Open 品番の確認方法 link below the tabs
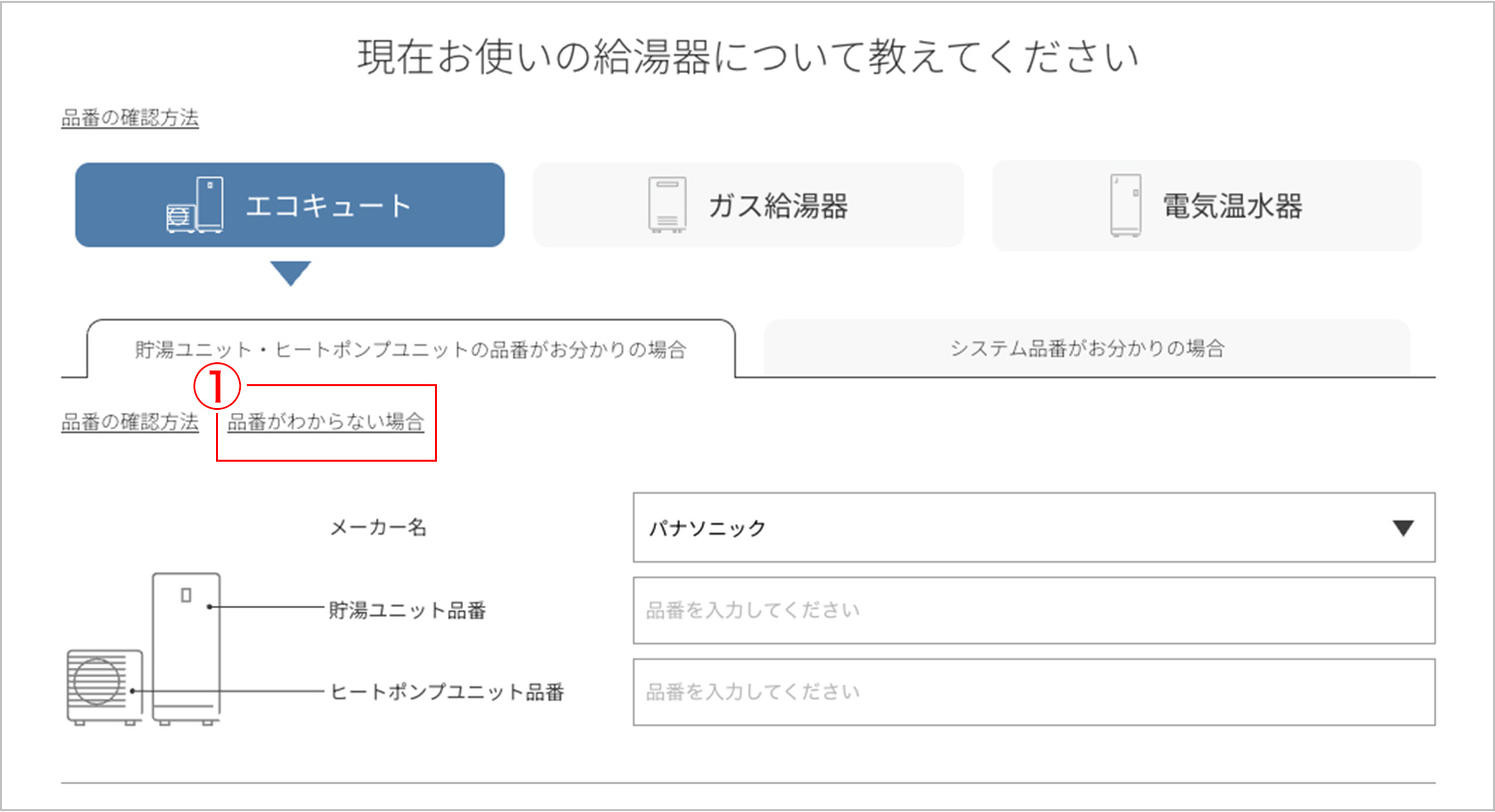Screen dimensions: 1495x812 point(130,422)
